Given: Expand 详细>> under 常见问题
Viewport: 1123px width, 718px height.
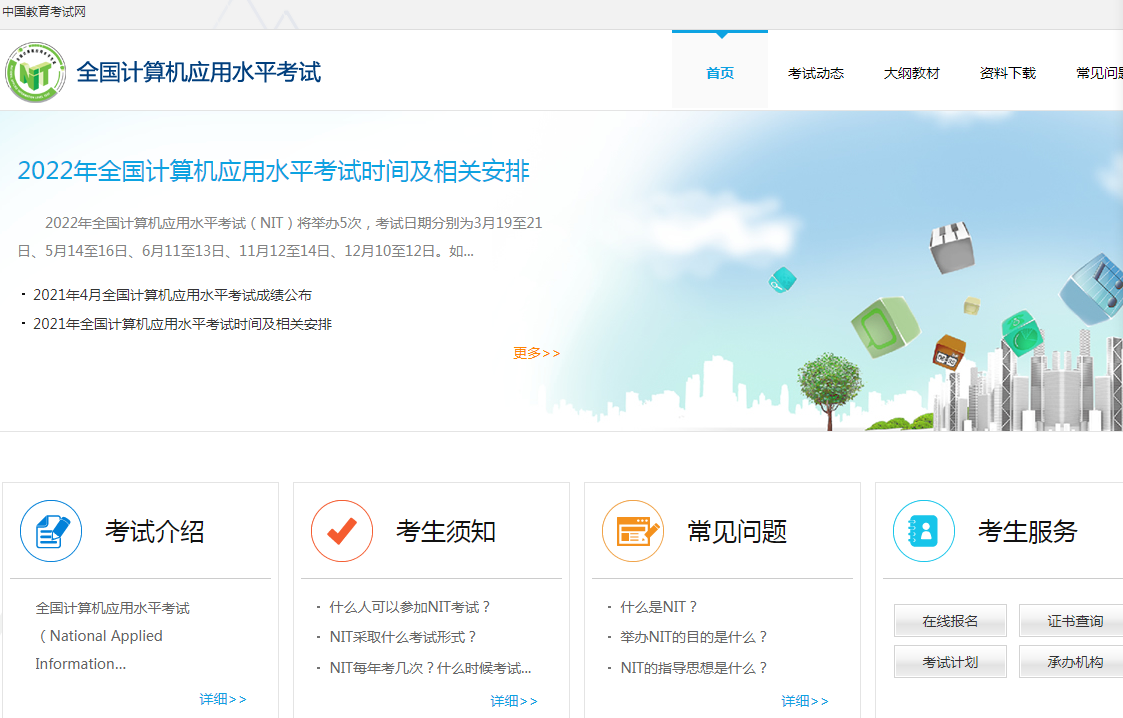Looking at the screenshot, I should pos(805,701).
